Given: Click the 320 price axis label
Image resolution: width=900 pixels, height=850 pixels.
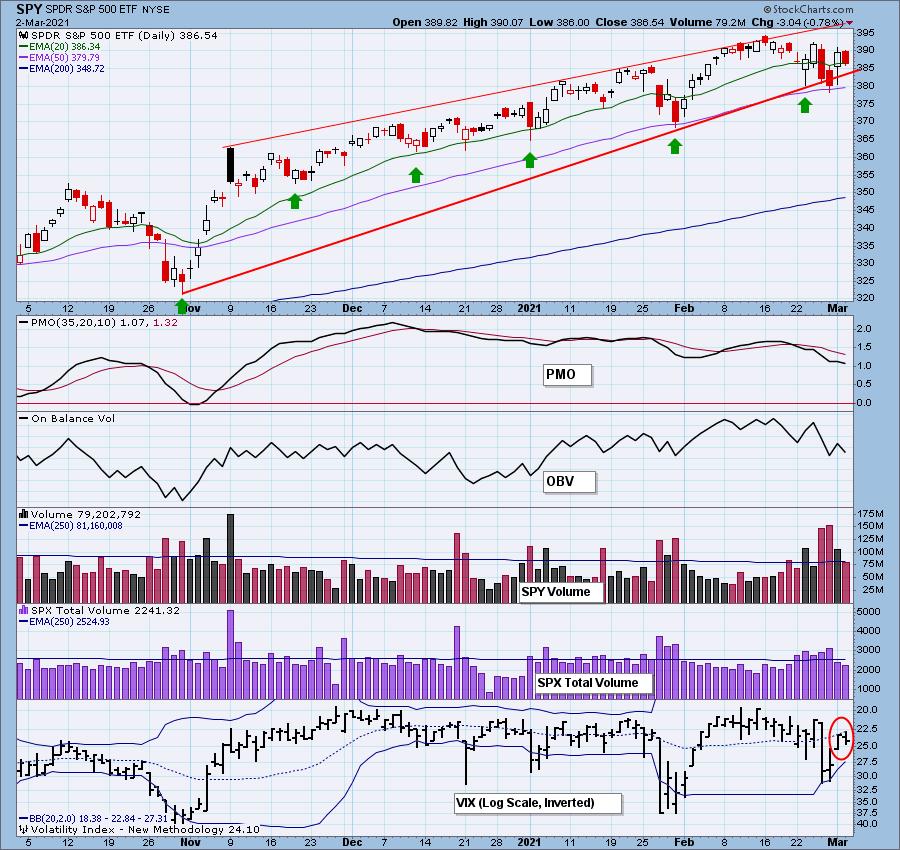Looking at the screenshot, I should click(866, 298).
